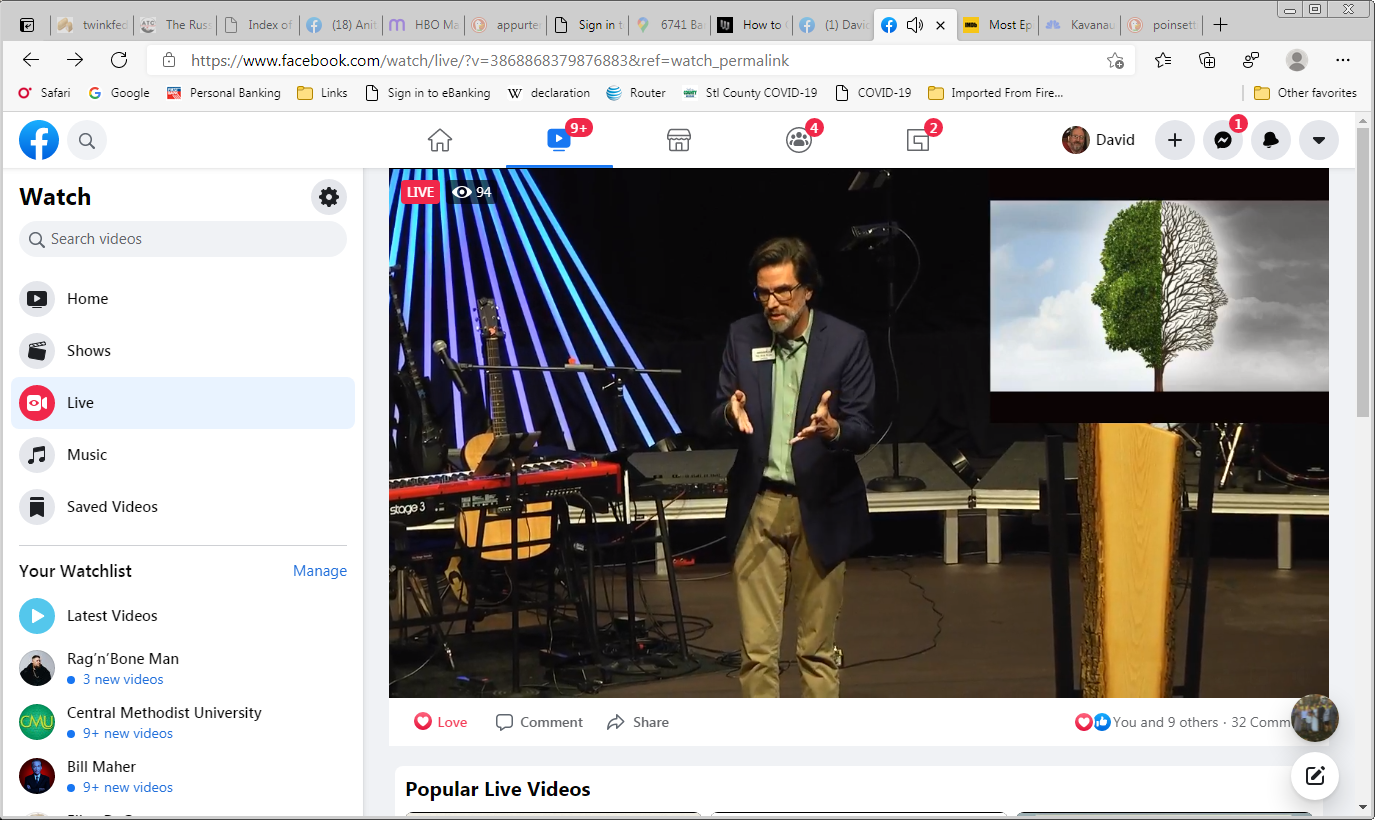Click the Facebook search magnifier icon
This screenshot has width=1375, height=820.
pos(87,141)
